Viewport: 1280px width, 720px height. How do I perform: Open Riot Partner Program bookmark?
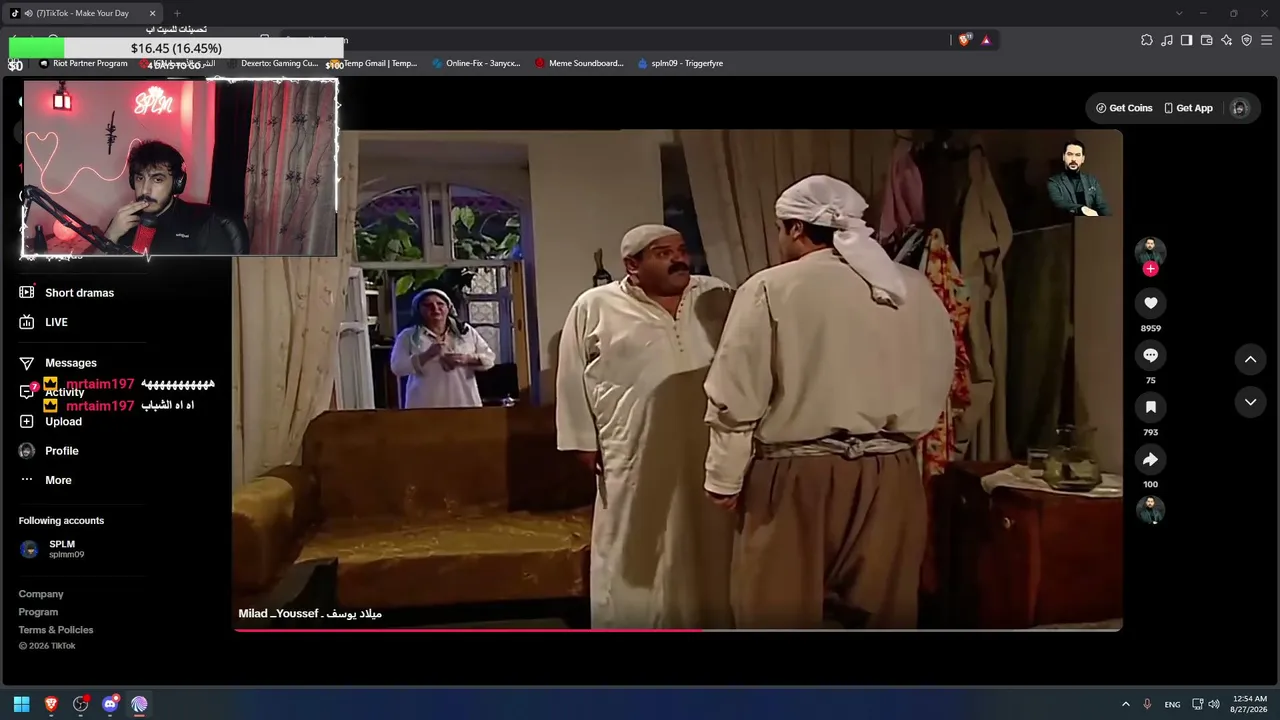[83, 63]
